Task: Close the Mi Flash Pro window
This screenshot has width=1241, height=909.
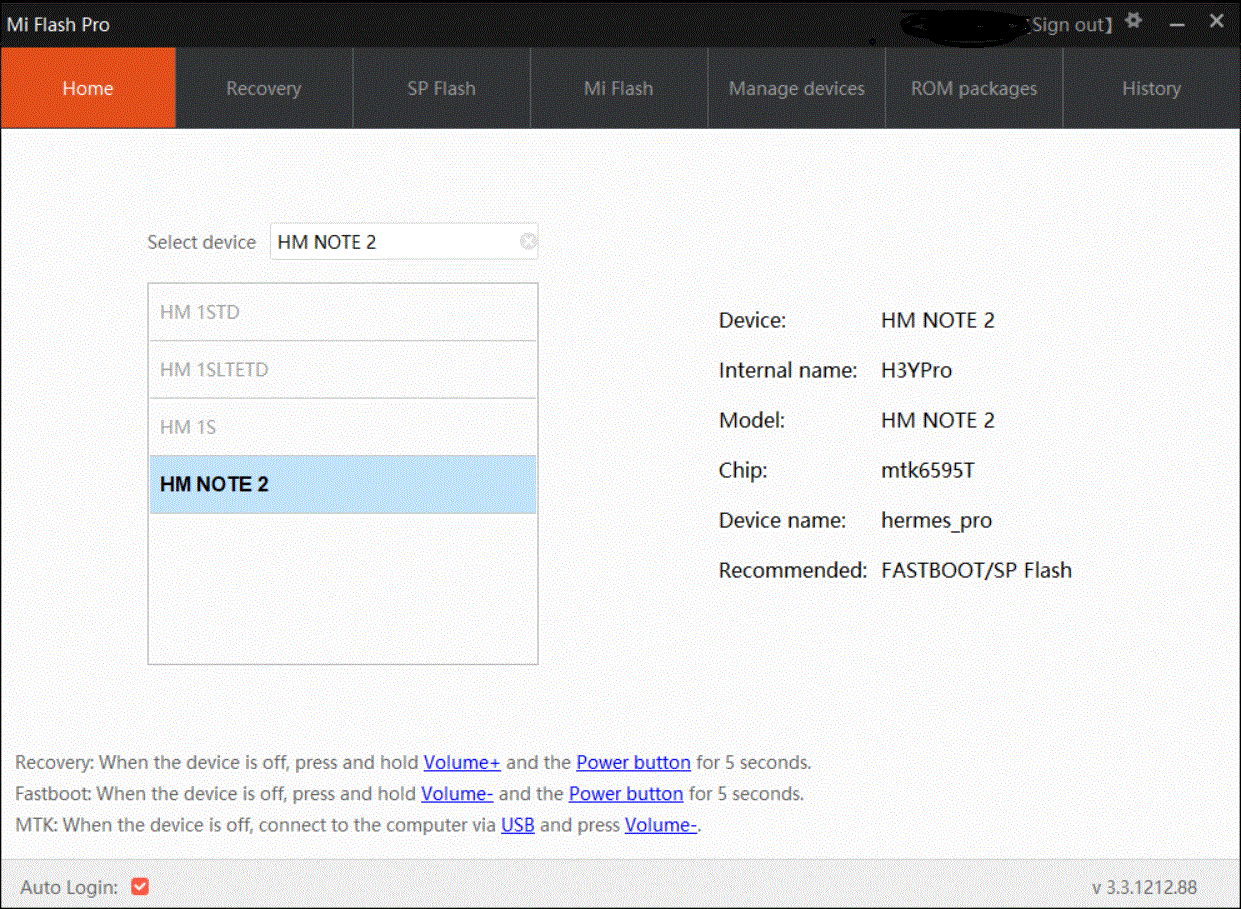Action: [x=1216, y=21]
